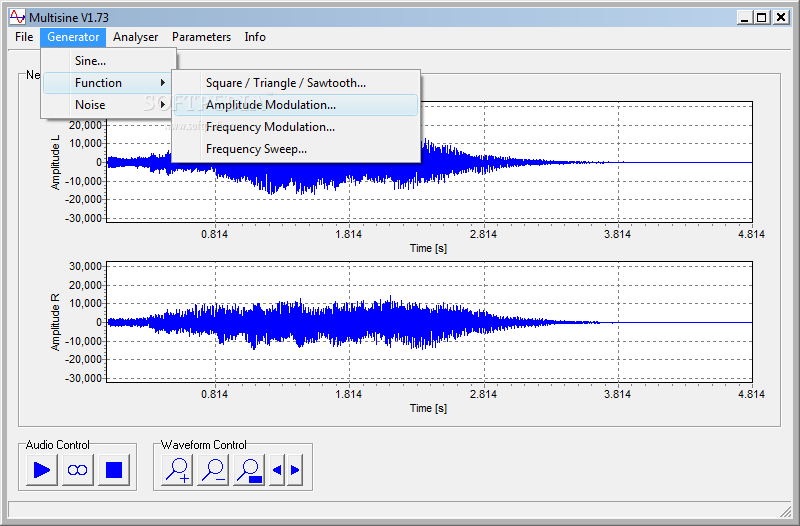800x526 pixels.
Task: Select Amplitude Modulation... option
Action: coord(296,105)
